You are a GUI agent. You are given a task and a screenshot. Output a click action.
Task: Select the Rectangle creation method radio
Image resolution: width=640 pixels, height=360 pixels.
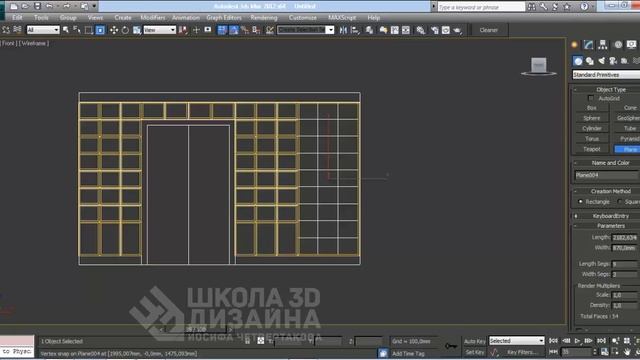click(580, 202)
